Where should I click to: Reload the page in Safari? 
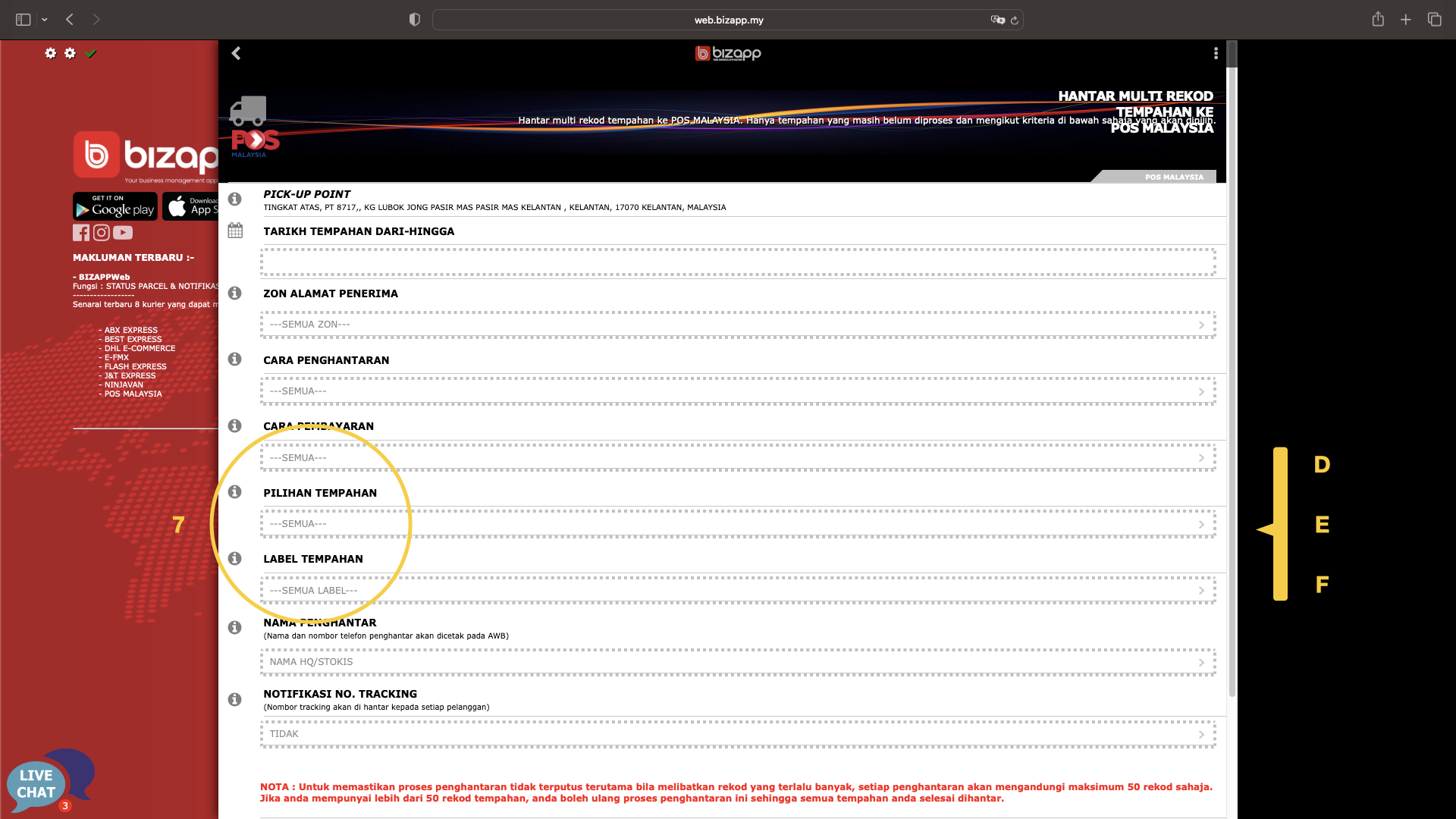pyautogui.click(x=1015, y=20)
